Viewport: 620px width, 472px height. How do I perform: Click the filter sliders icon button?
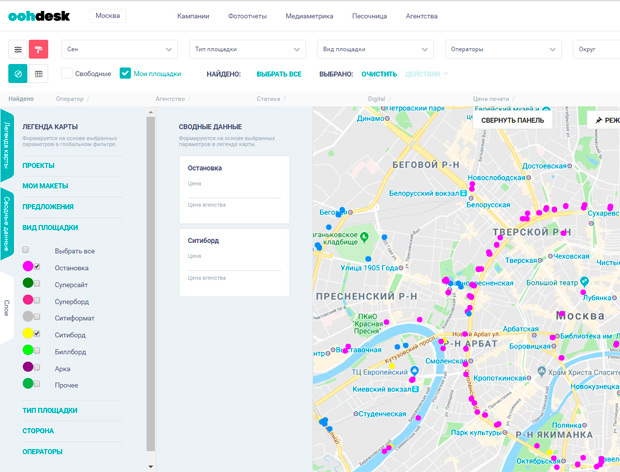pos(18,49)
